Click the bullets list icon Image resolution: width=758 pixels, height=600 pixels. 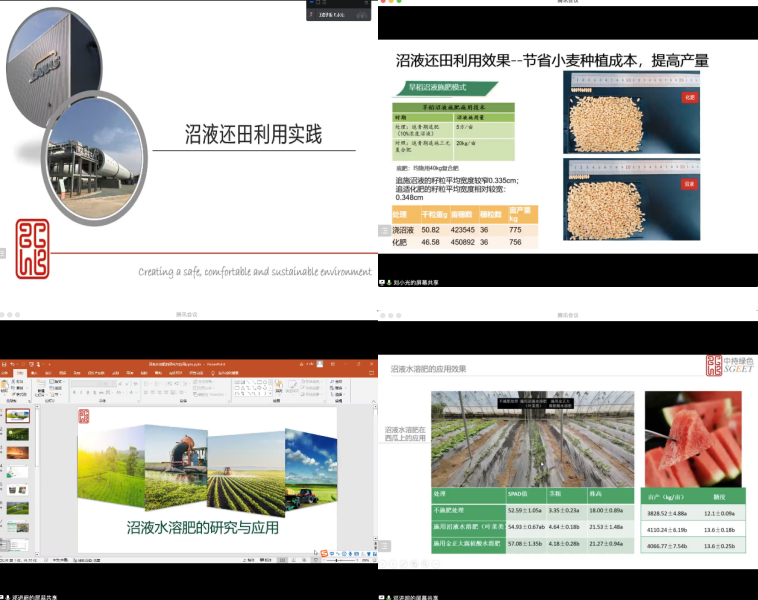pyautogui.click(x=146, y=383)
